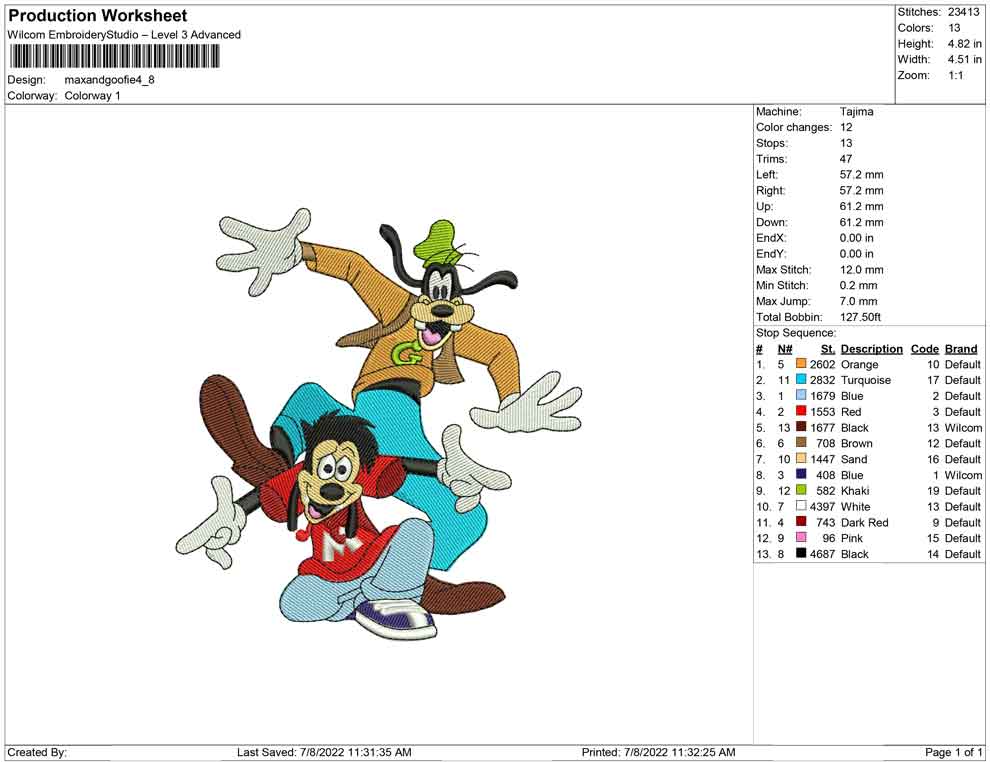This screenshot has height=762, width=990.
Task: Click the Total Bobbin value 127.50ft
Action: point(860,317)
